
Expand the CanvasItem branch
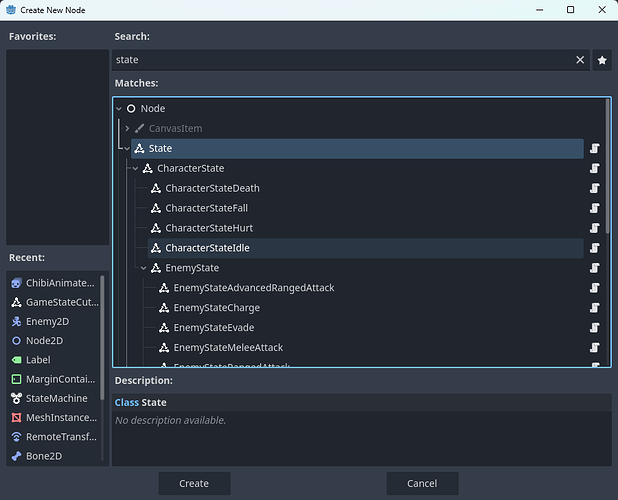click(127, 128)
